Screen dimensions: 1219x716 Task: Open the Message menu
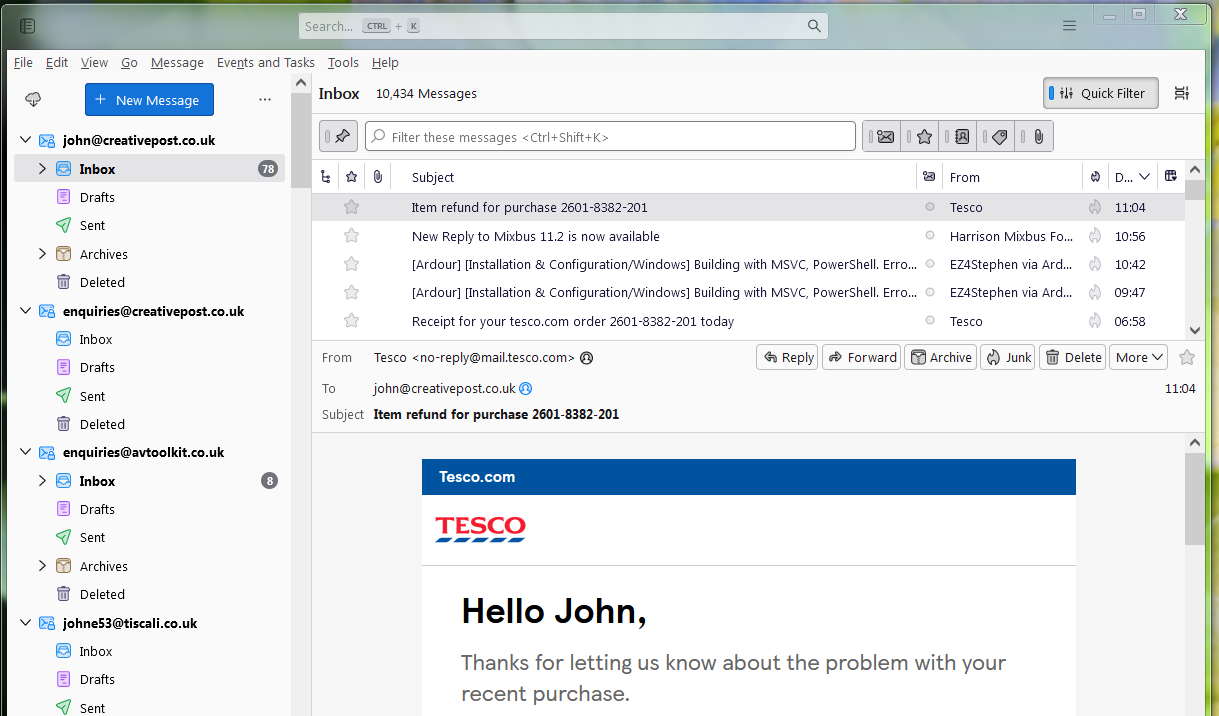177,62
